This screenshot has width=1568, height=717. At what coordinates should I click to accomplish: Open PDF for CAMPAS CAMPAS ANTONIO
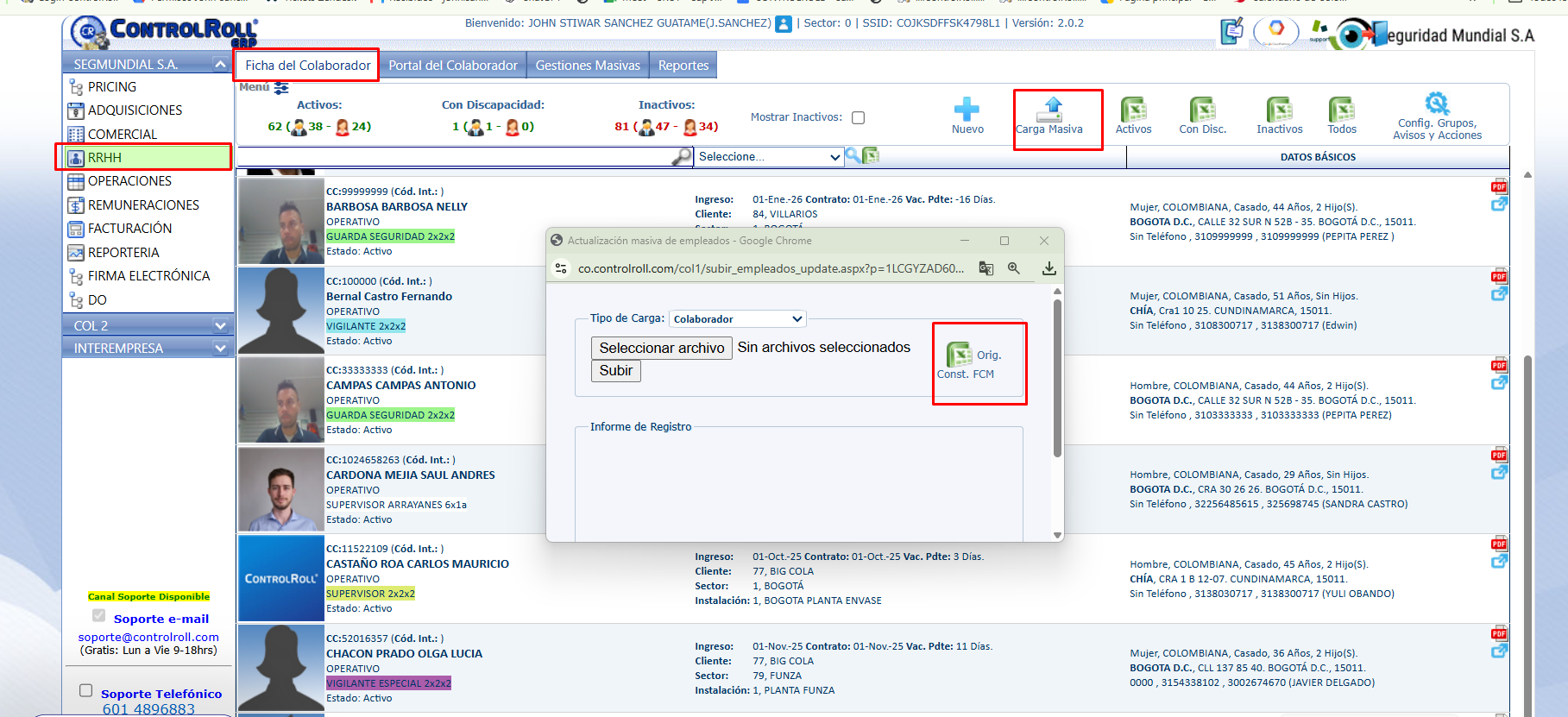coord(1499,365)
